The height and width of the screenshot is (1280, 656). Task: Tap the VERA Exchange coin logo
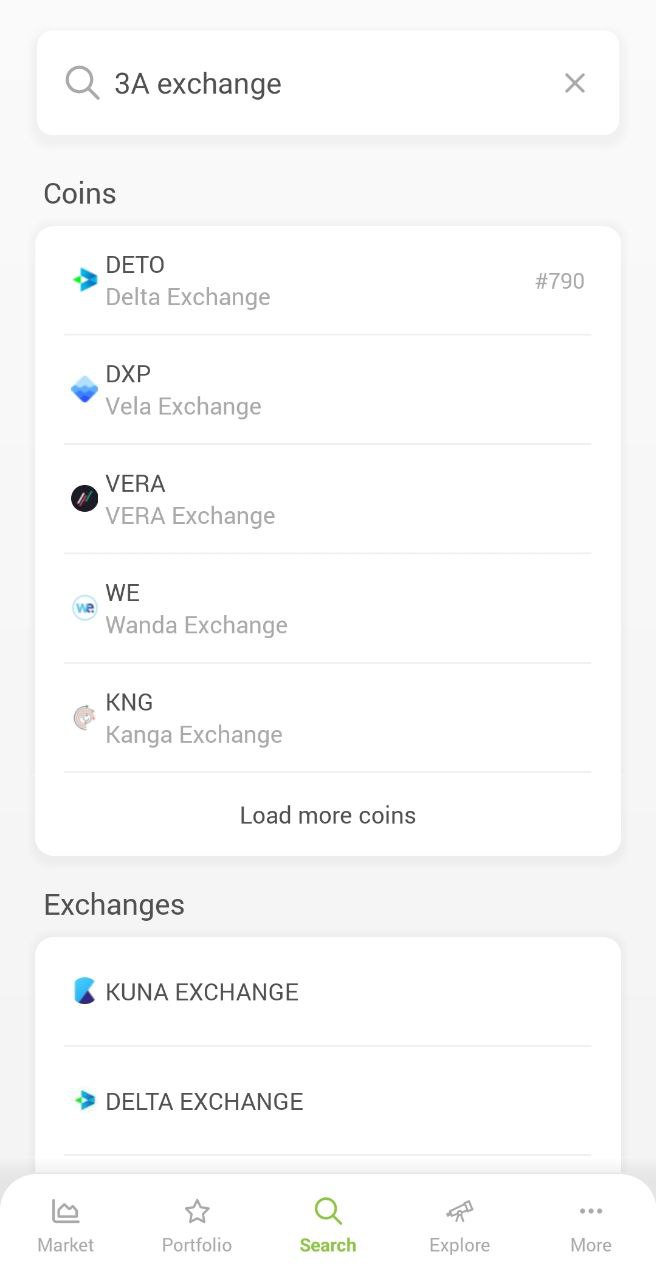(x=85, y=498)
